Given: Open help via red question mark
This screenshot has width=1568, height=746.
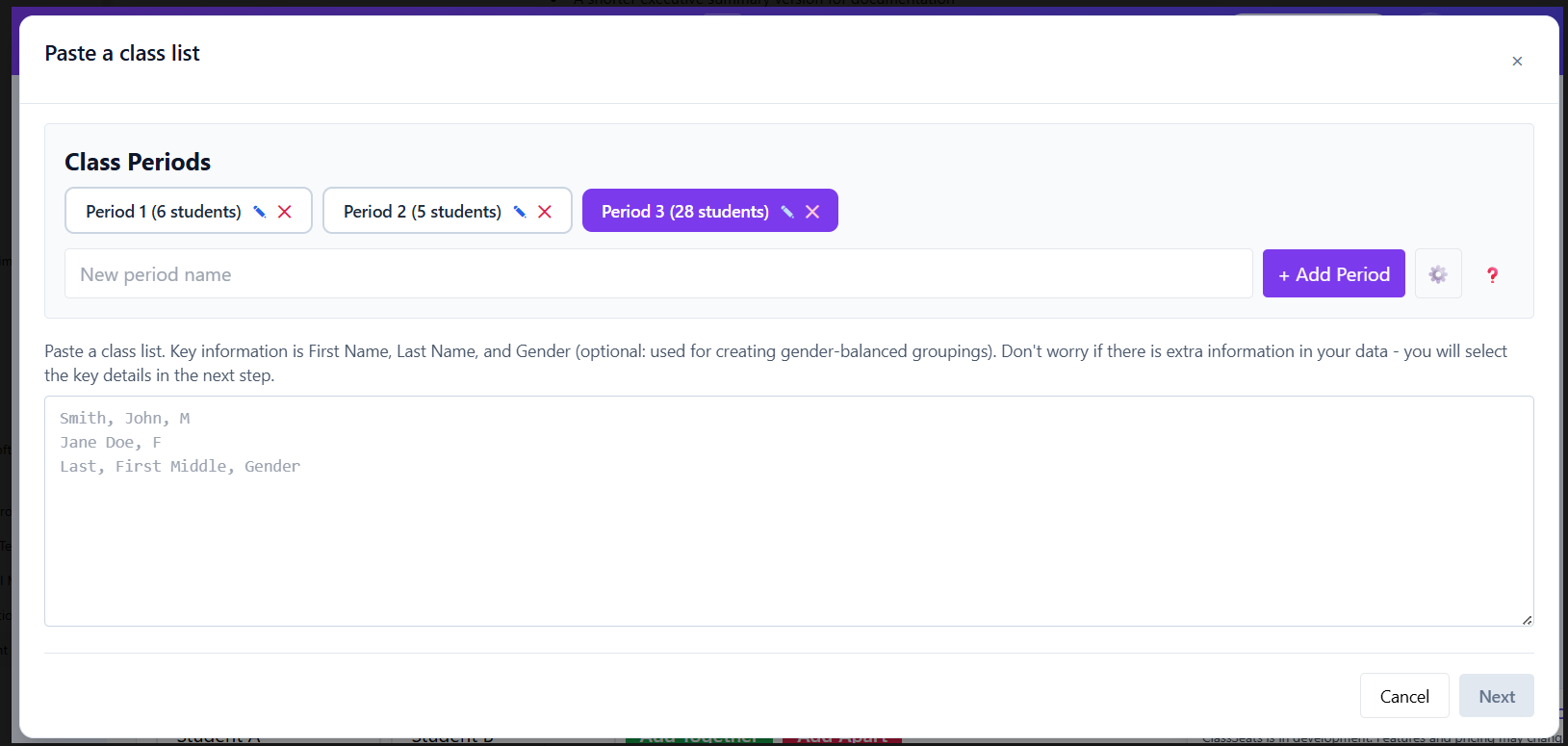Looking at the screenshot, I should click(1492, 275).
